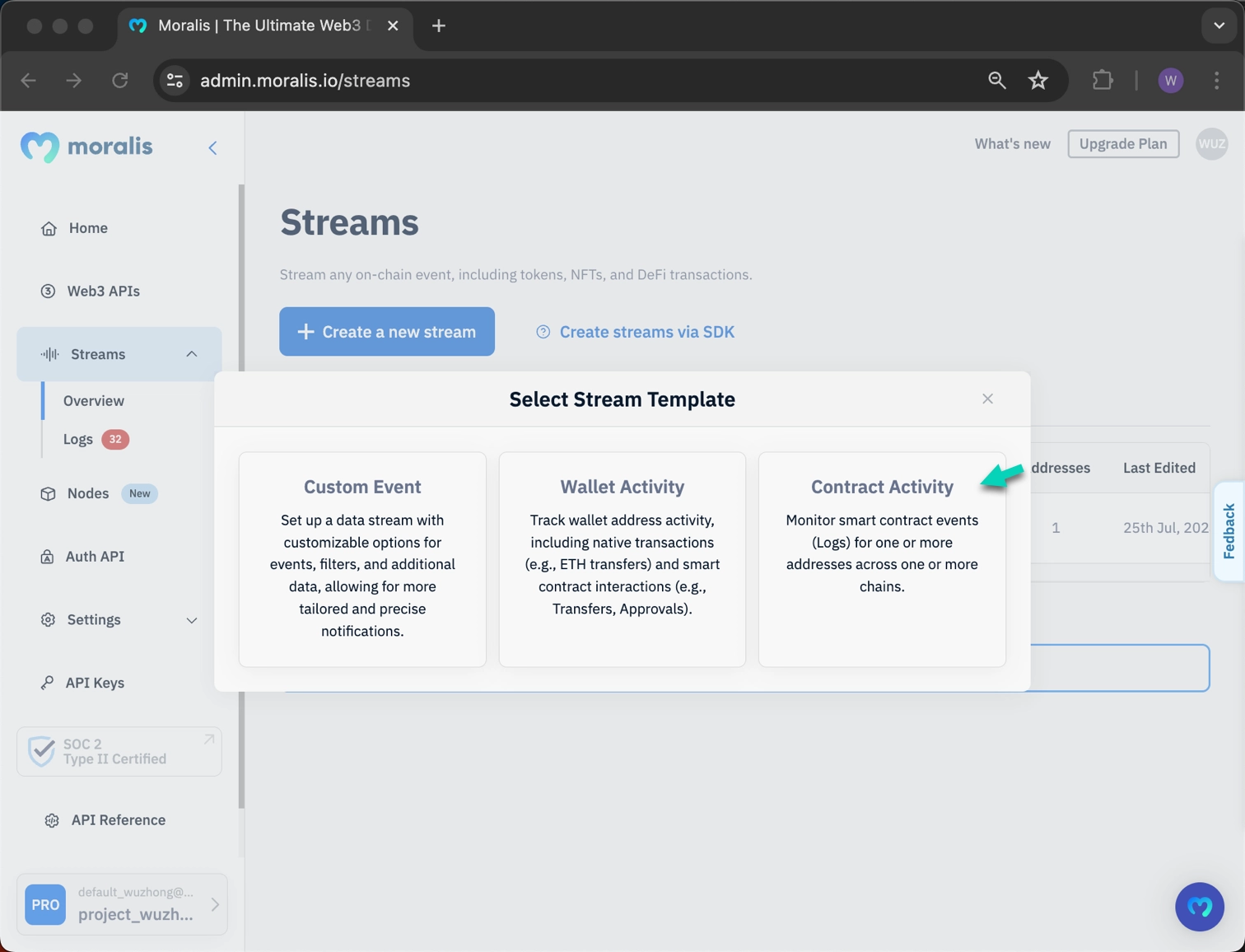Click the PRO plan badge
Screen dimensions: 1245x952
pyautogui.click(x=45, y=904)
